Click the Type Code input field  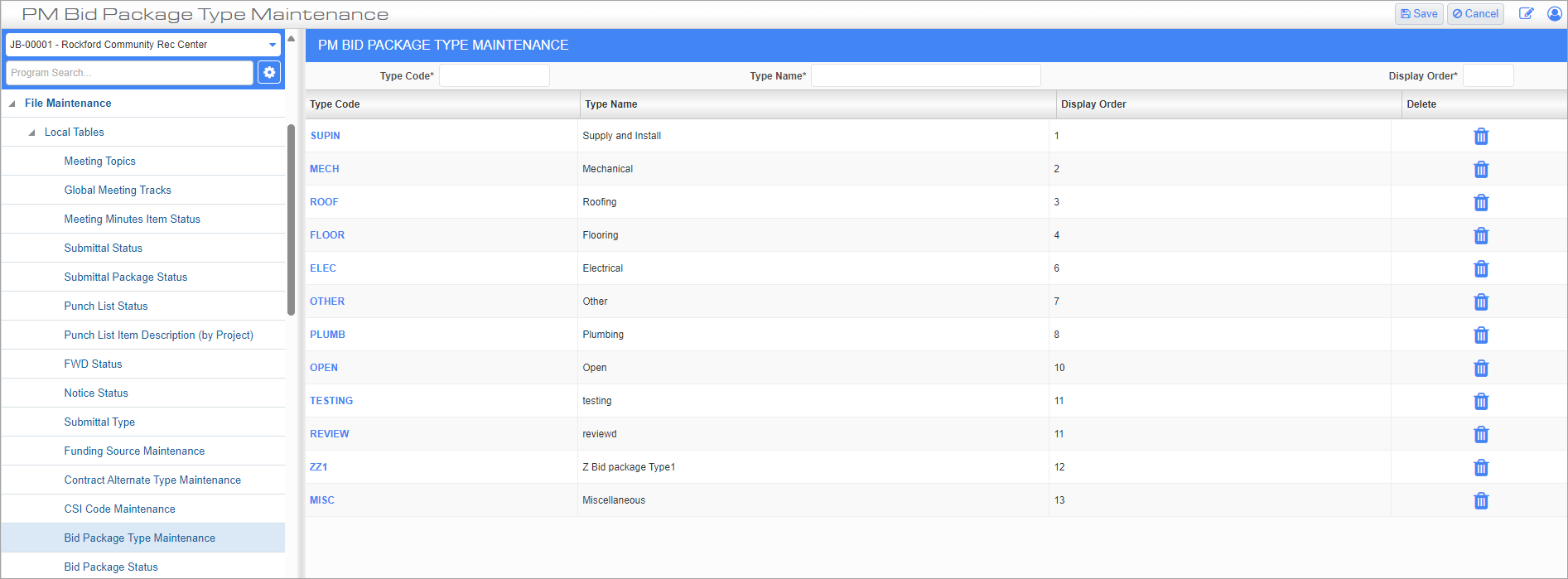[x=495, y=75]
